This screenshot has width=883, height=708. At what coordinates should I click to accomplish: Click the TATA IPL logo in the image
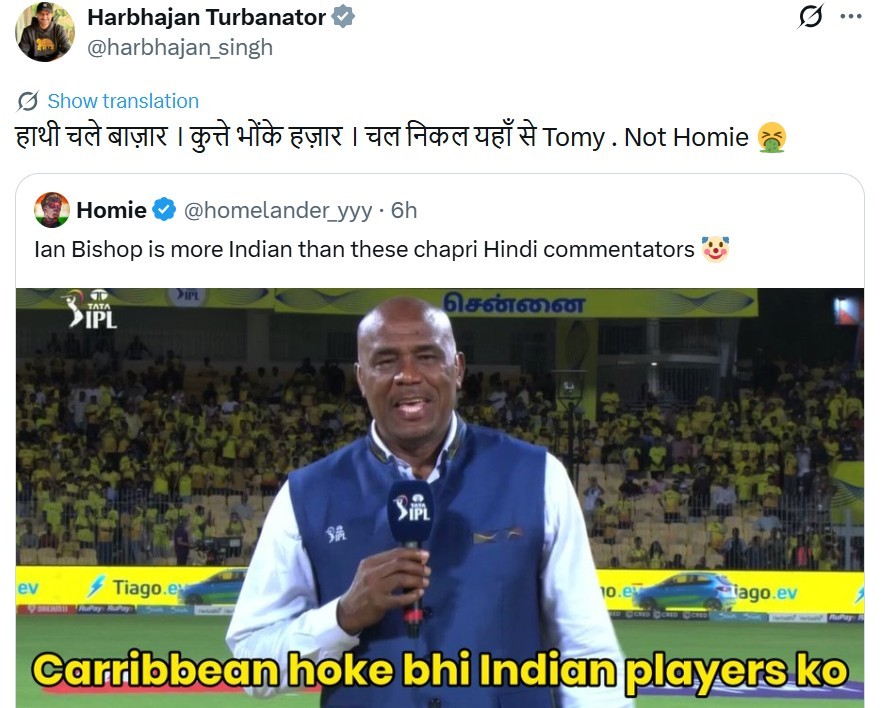tap(91, 309)
